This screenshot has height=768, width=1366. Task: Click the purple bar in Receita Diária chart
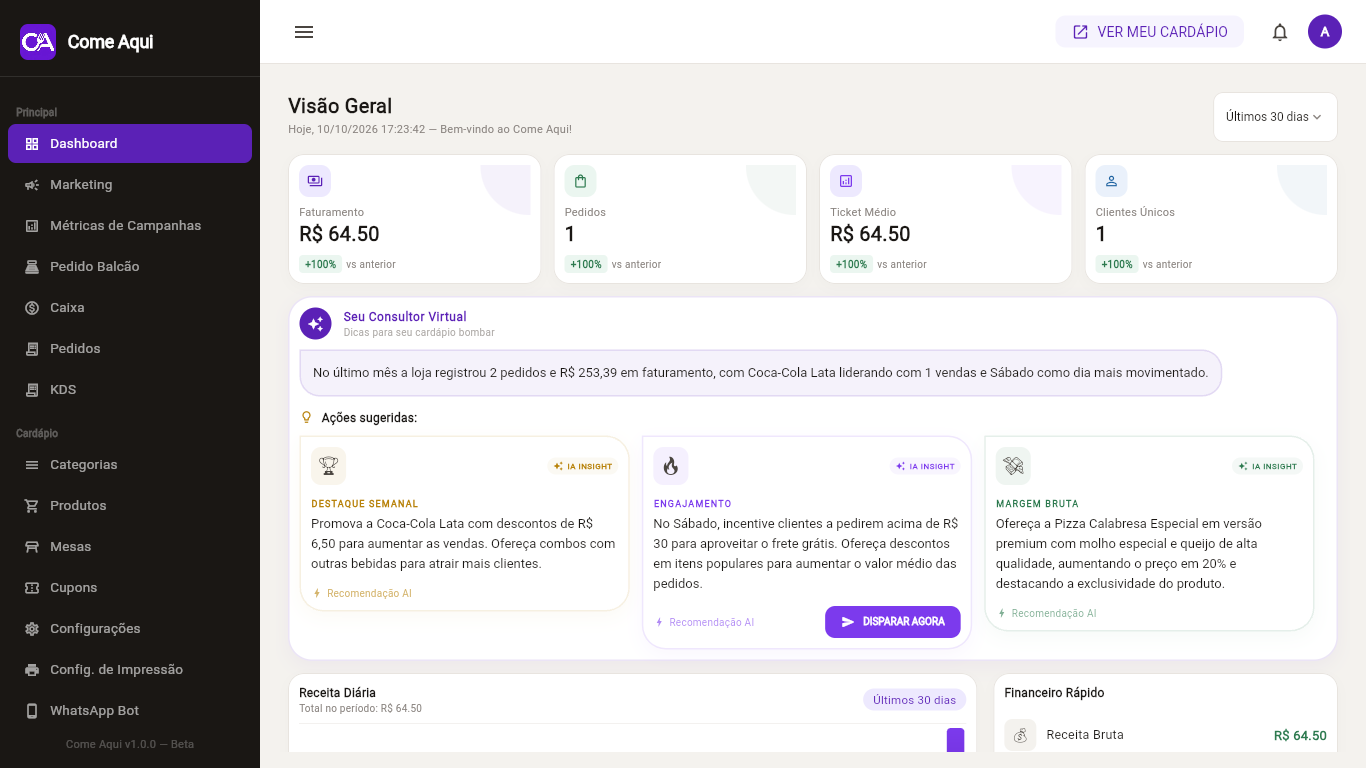click(955, 740)
